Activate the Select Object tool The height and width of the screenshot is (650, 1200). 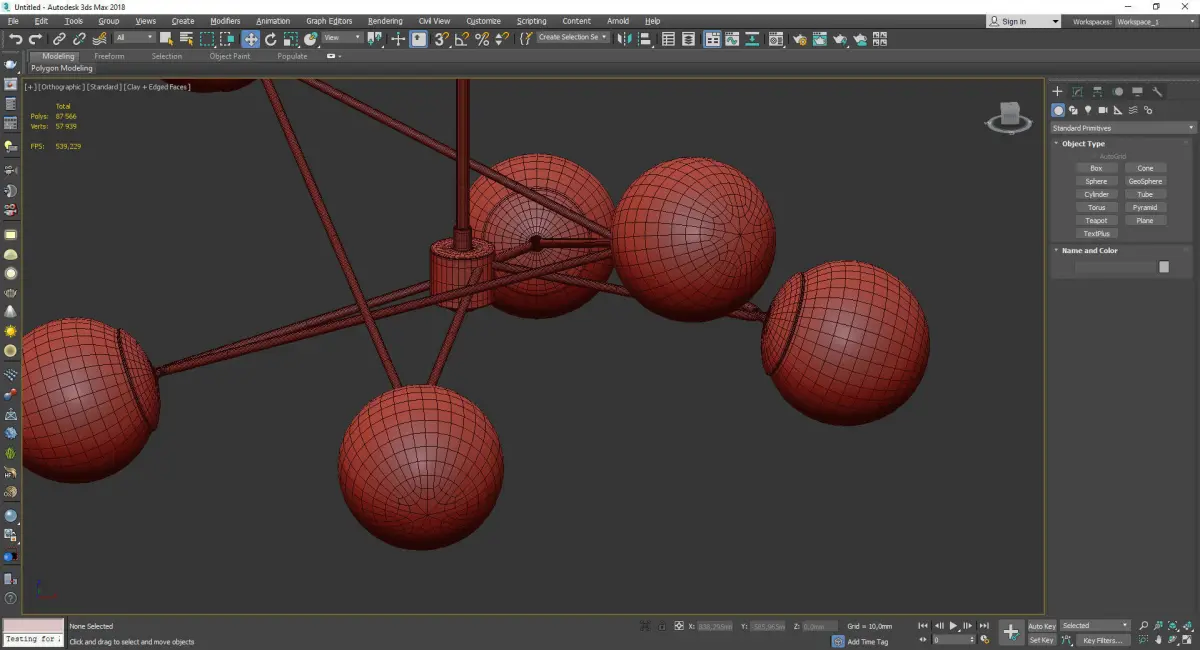[166, 39]
